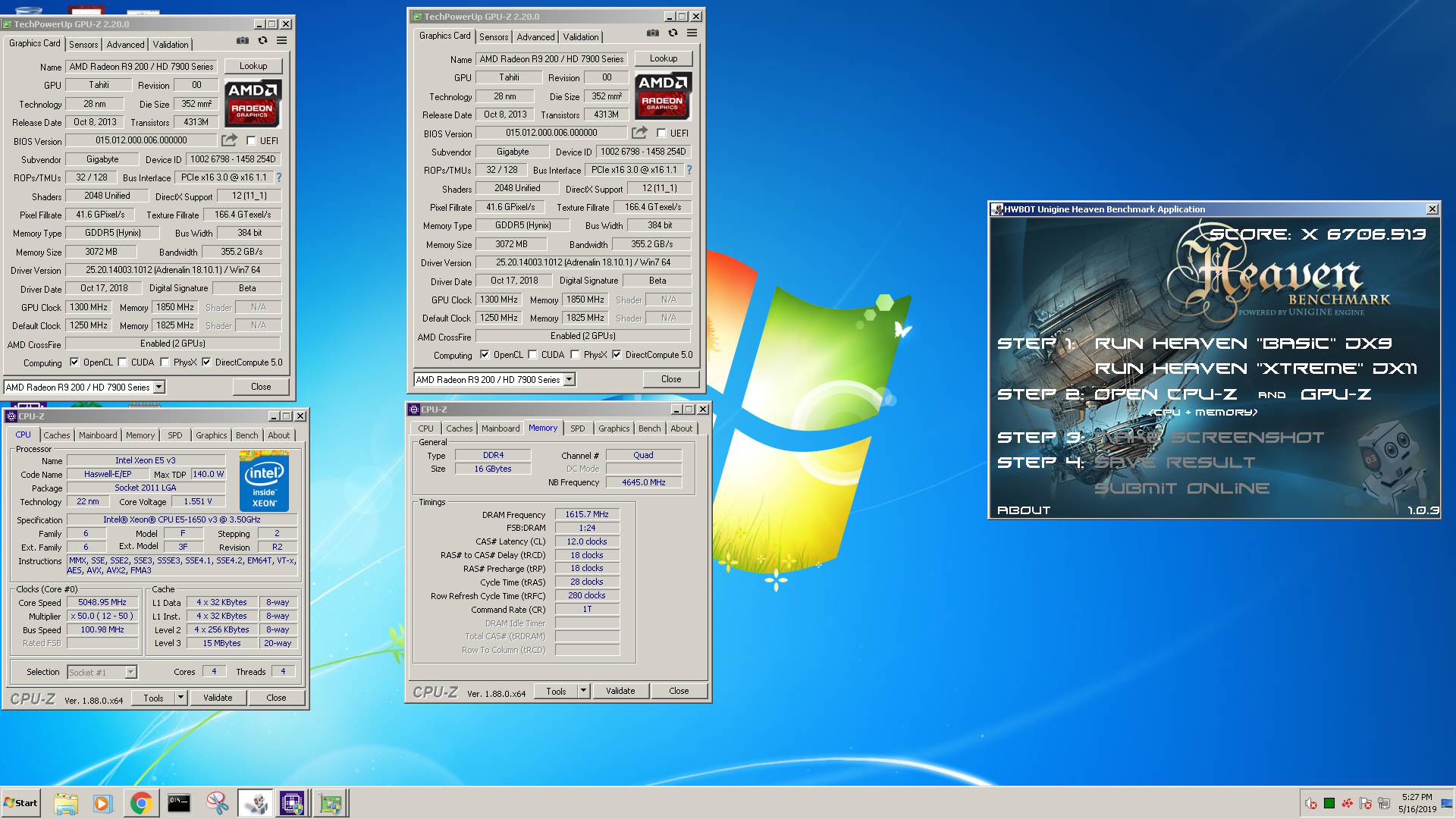The width and height of the screenshot is (1456, 819).
Task: Click the green square tray icon
Action: point(1329,803)
